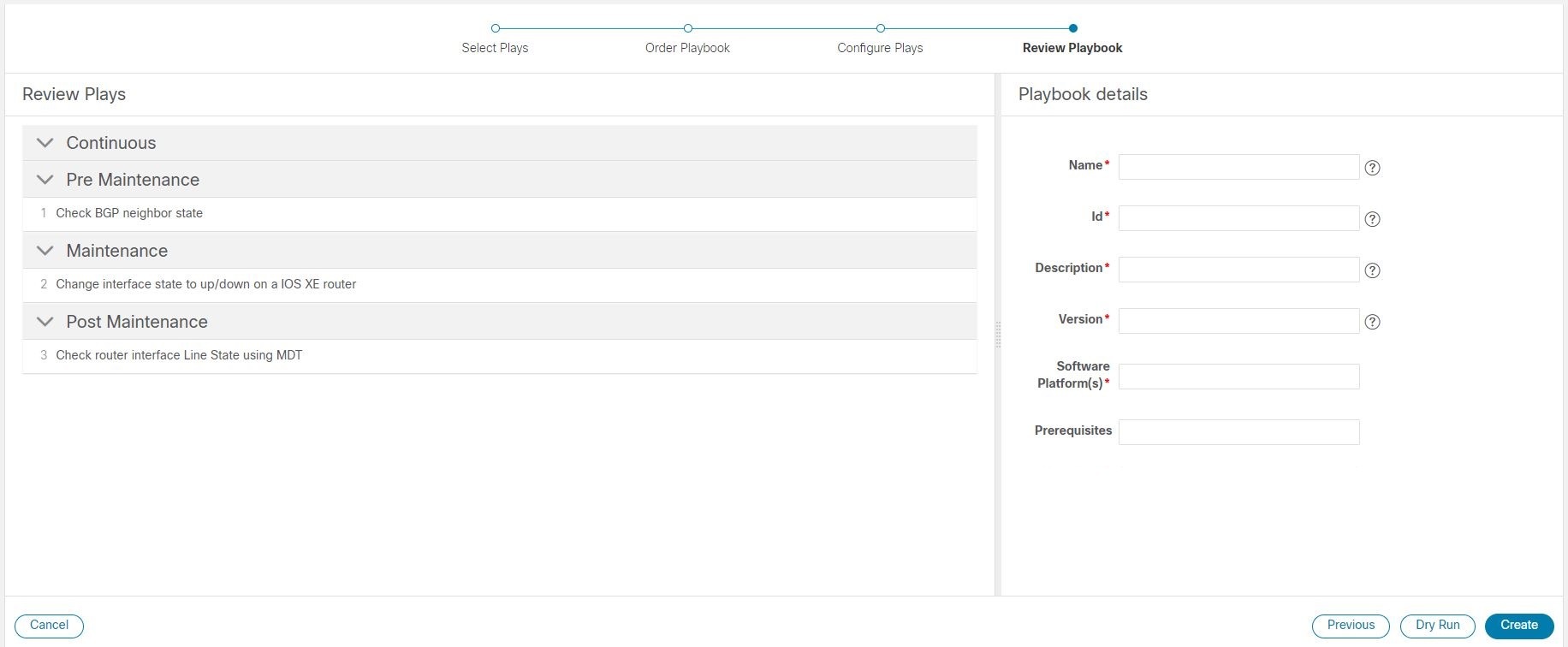The height and width of the screenshot is (647, 1568).
Task: Open help icon beside Description field
Action: tap(1372, 270)
